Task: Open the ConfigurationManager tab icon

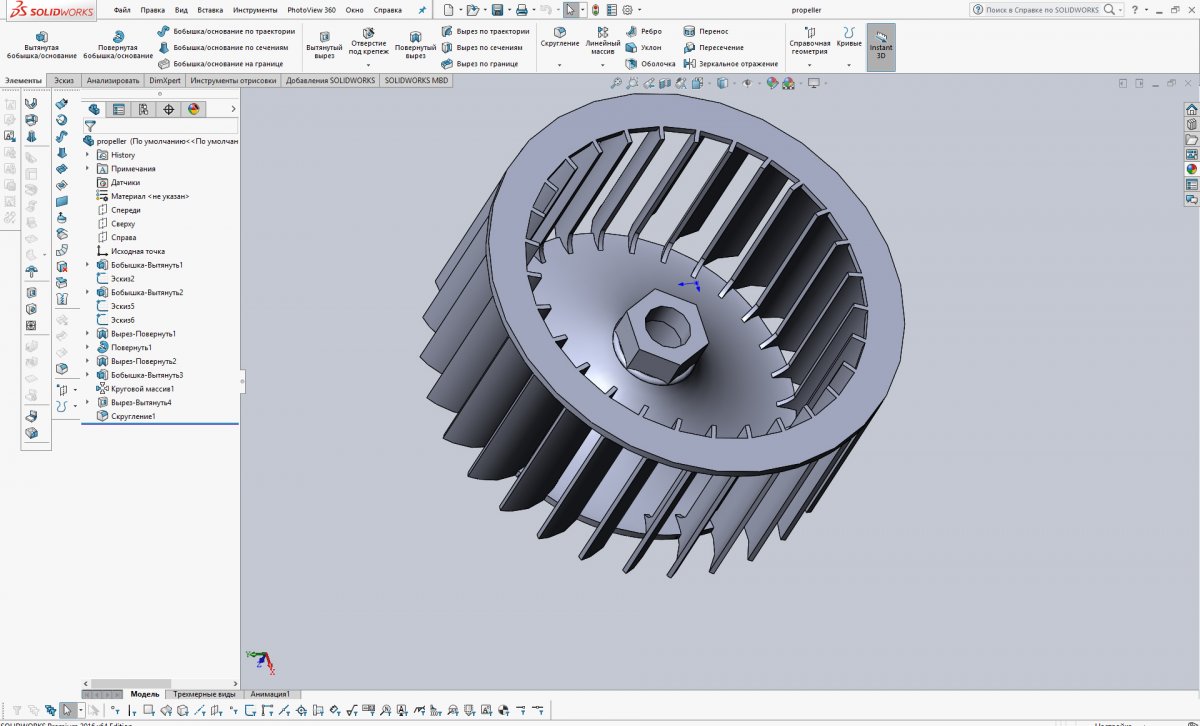Action: tap(144, 110)
